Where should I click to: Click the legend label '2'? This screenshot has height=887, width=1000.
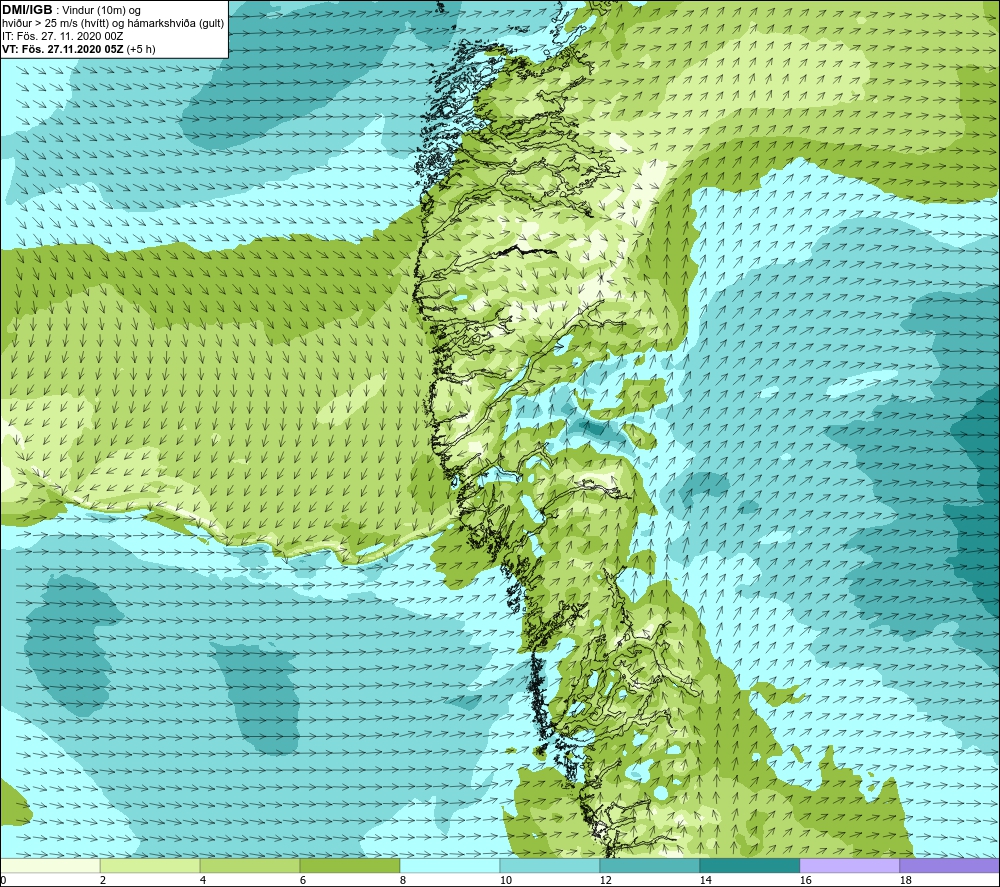pos(103,880)
